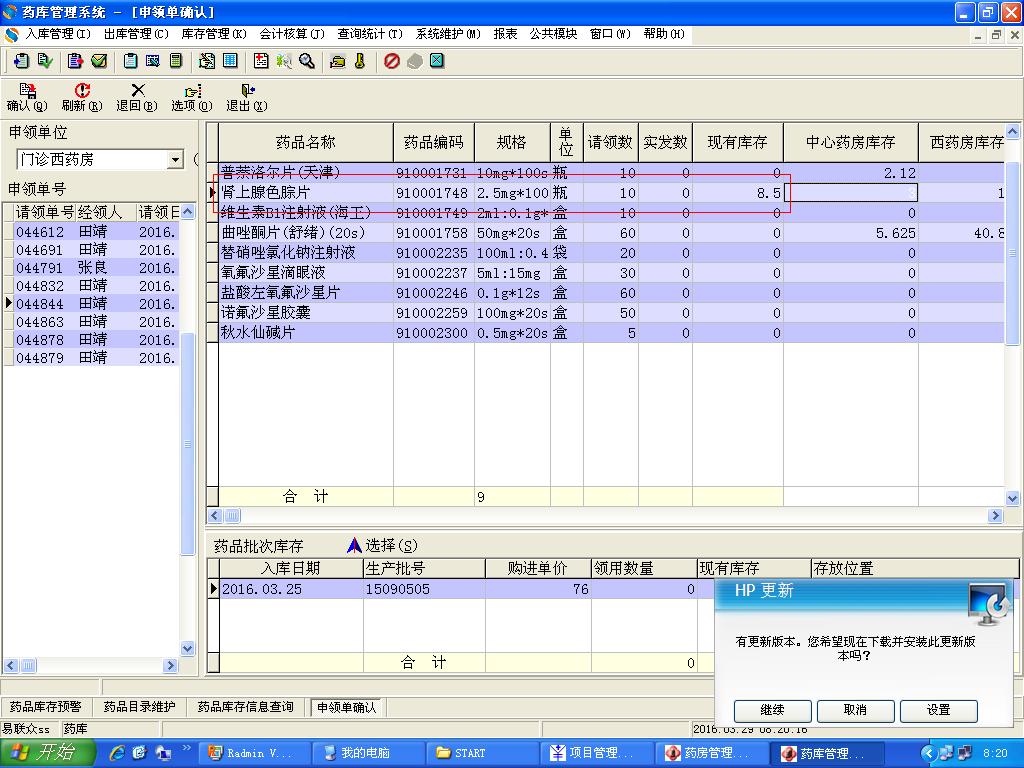The width and height of the screenshot is (1024, 768).
Task: Open the 报表 menu
Action: 505,34
